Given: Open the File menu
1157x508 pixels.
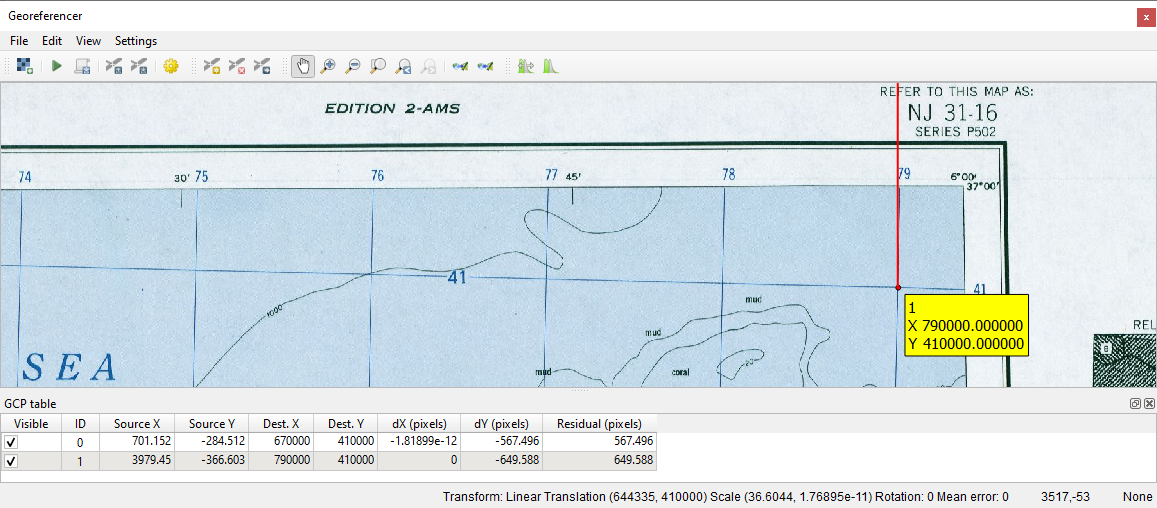Looking at the screenshot, I should pyautogui.click(x=19, y=41).
